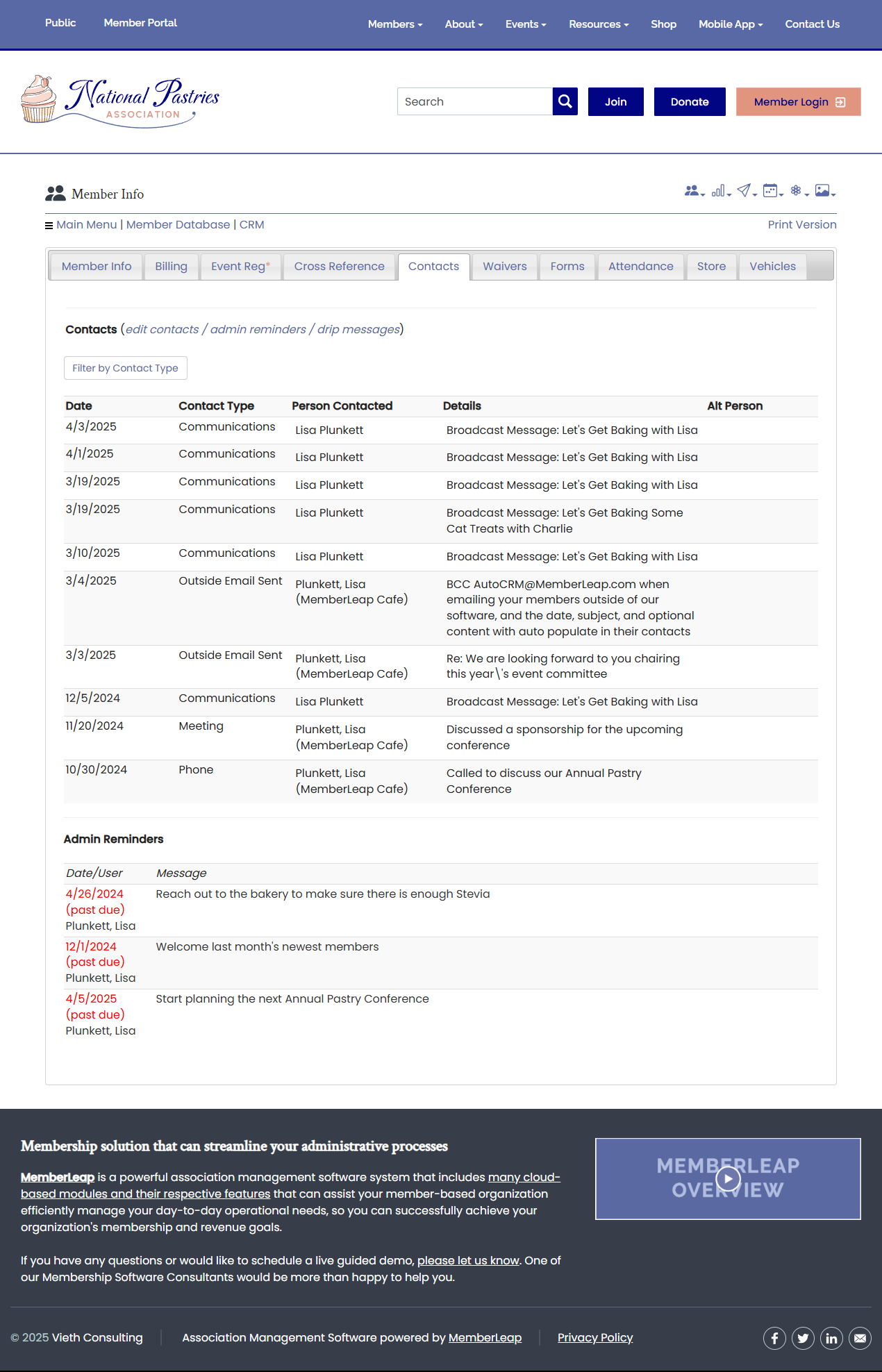Open the Facebook icon in footer
This screenshot has width=882, height=1372.
774,1338
